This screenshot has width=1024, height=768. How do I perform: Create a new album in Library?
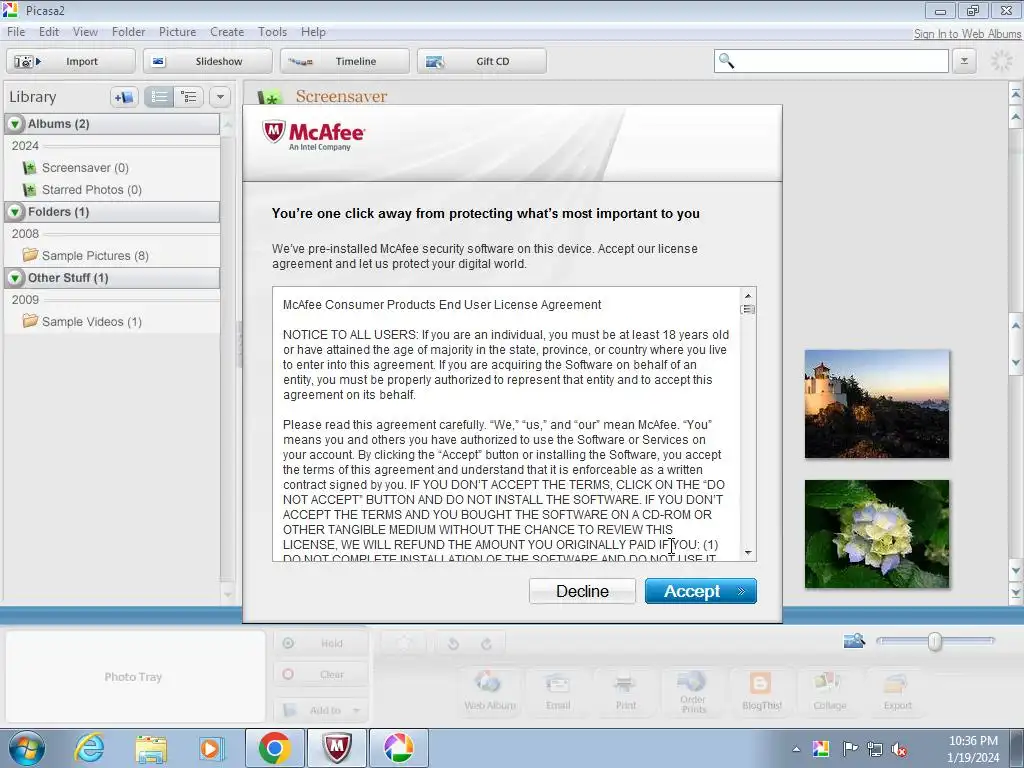[124, 97]
